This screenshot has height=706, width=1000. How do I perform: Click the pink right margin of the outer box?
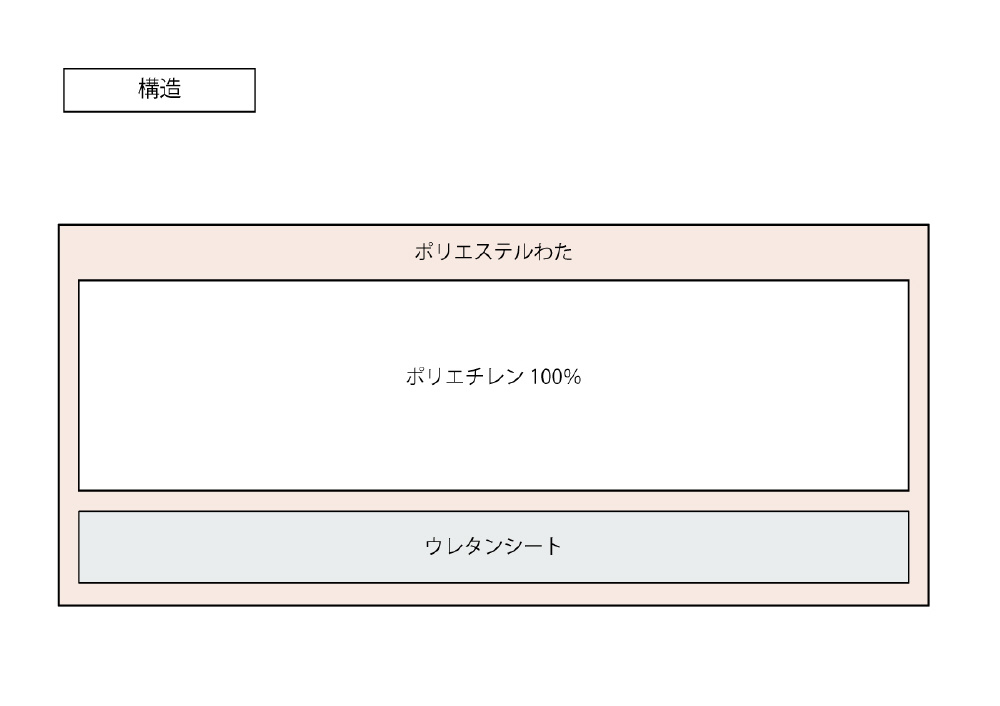click(919, 415)
